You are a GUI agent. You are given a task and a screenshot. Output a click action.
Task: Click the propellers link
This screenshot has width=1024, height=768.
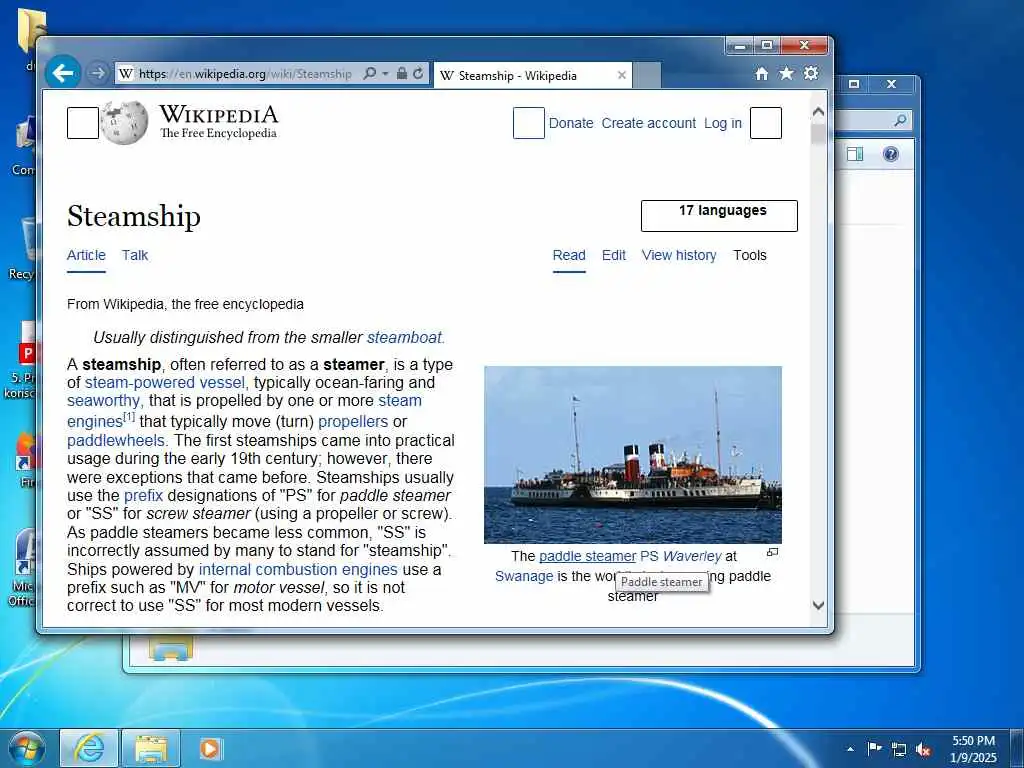353,421
